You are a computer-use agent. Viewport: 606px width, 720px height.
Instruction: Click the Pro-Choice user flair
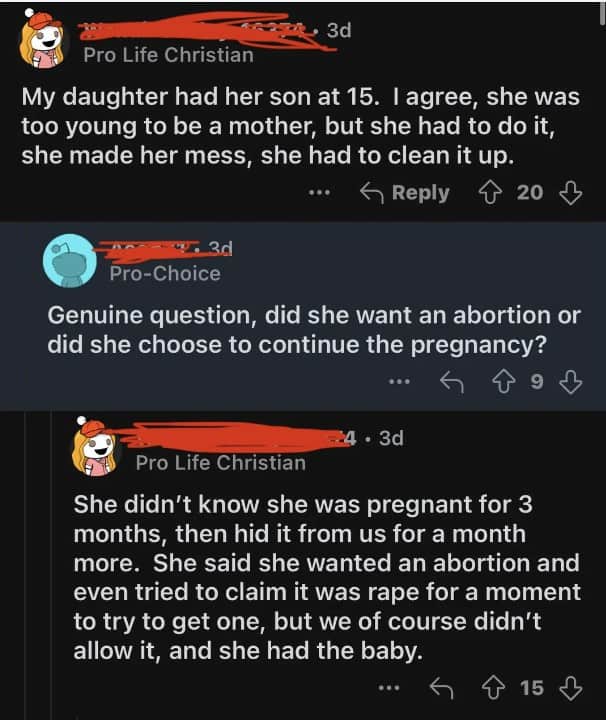click(x=164, y=272)
